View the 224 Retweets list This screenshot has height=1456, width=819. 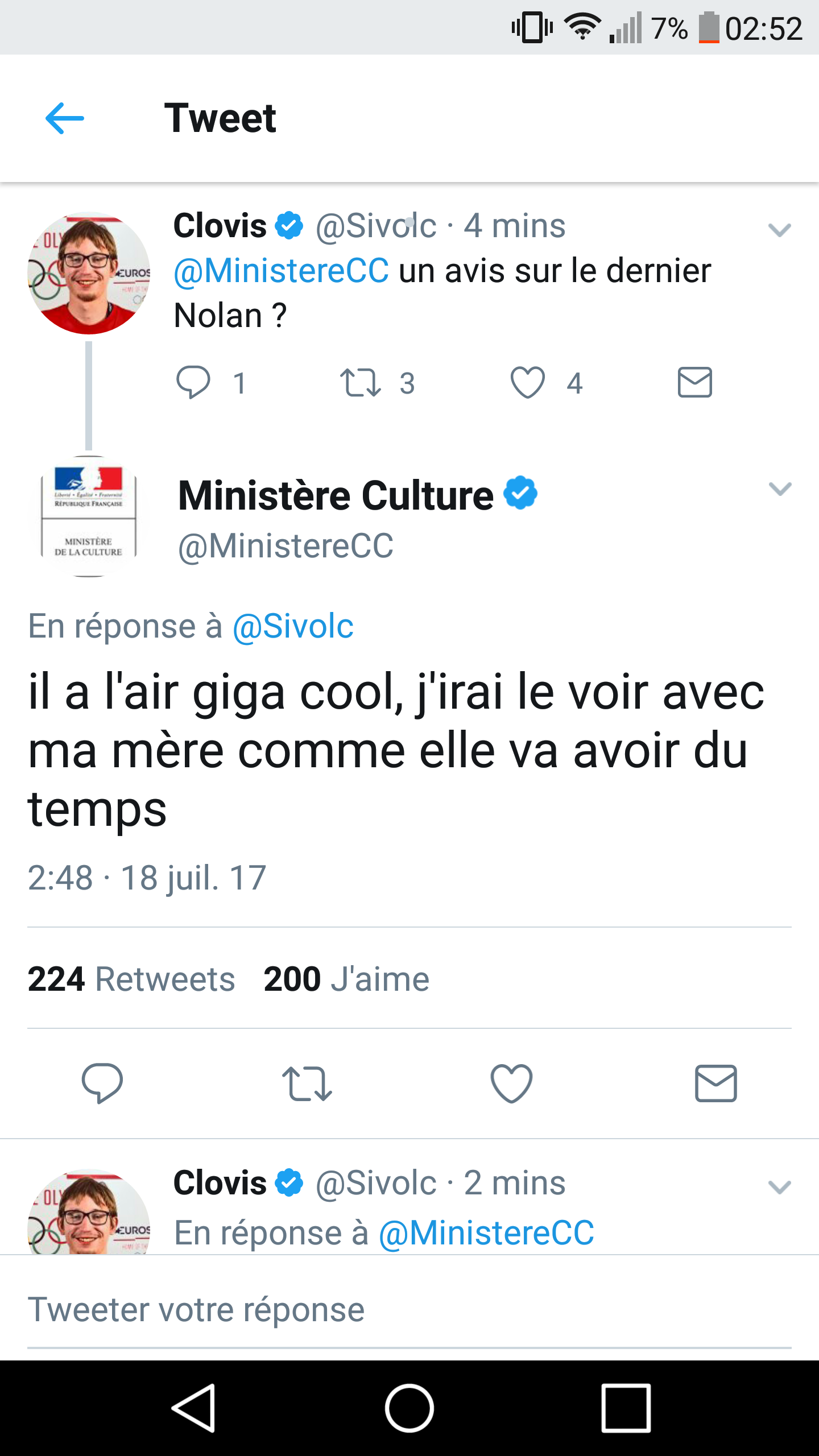(x=131, y=979)
